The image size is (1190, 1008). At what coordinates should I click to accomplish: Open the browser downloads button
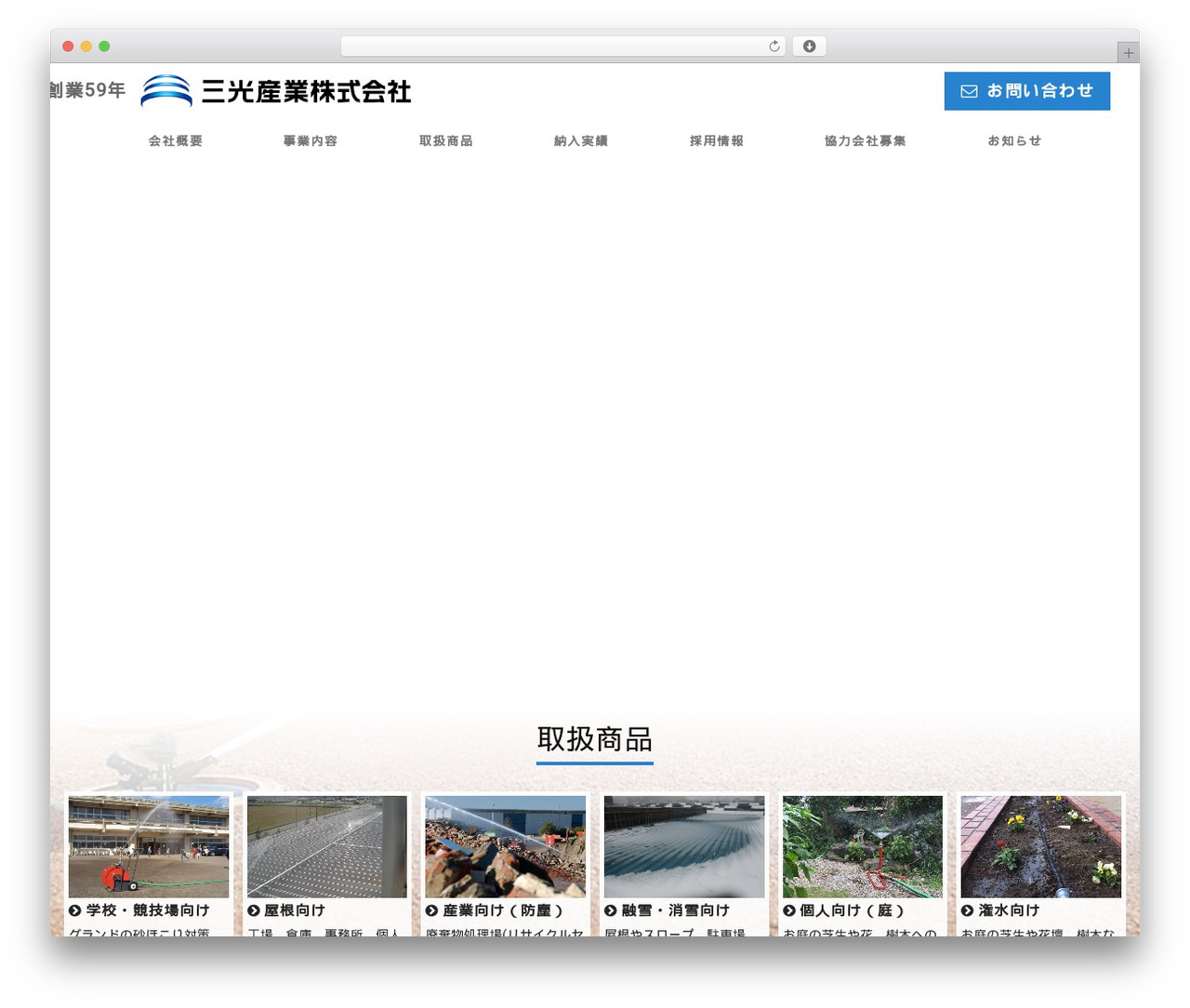810,46
